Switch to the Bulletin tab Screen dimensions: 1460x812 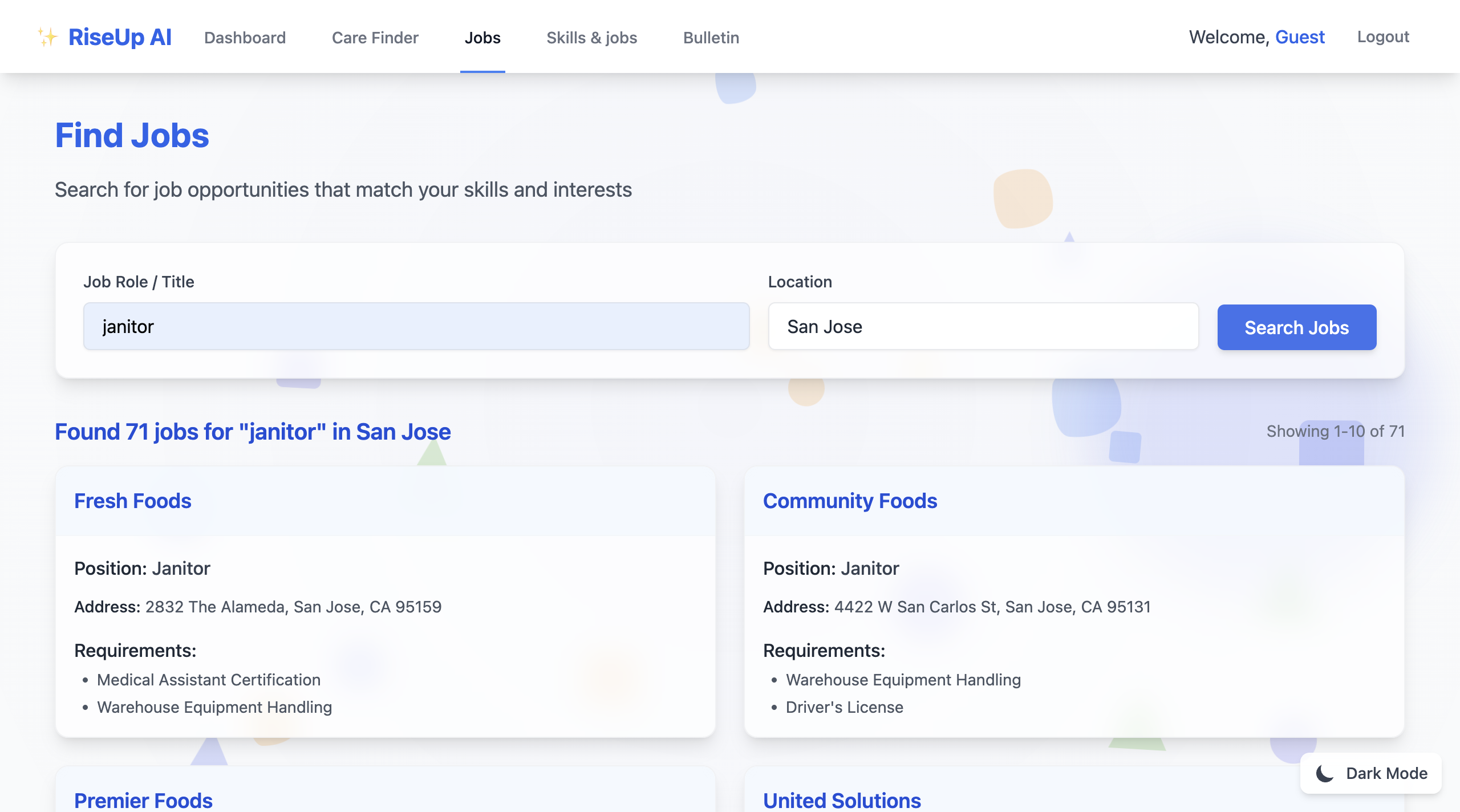[x=711, y=38]
